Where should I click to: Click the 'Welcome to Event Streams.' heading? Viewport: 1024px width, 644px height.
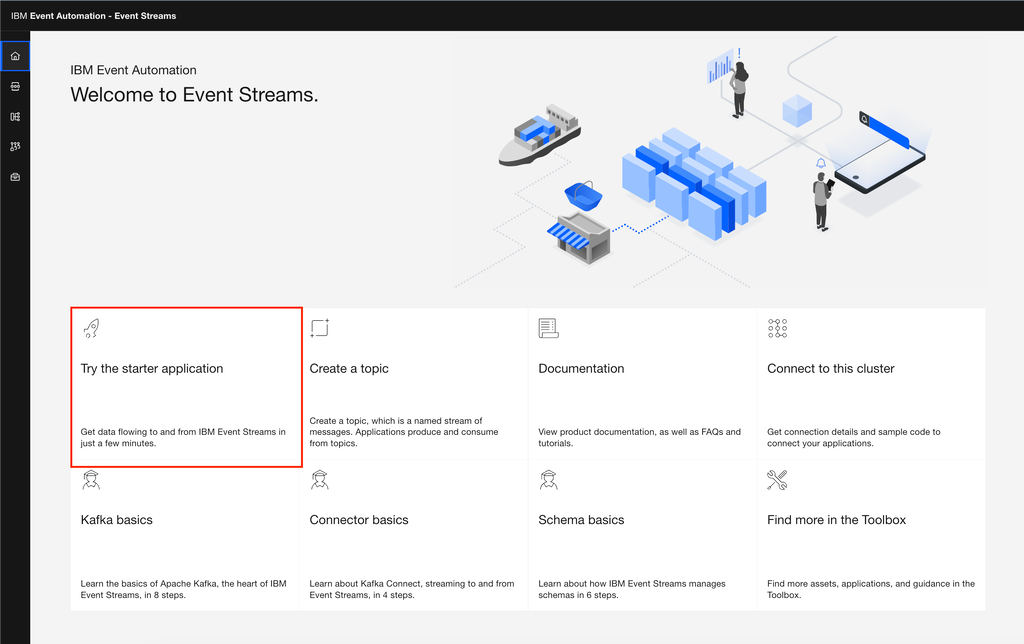(194, 95)
